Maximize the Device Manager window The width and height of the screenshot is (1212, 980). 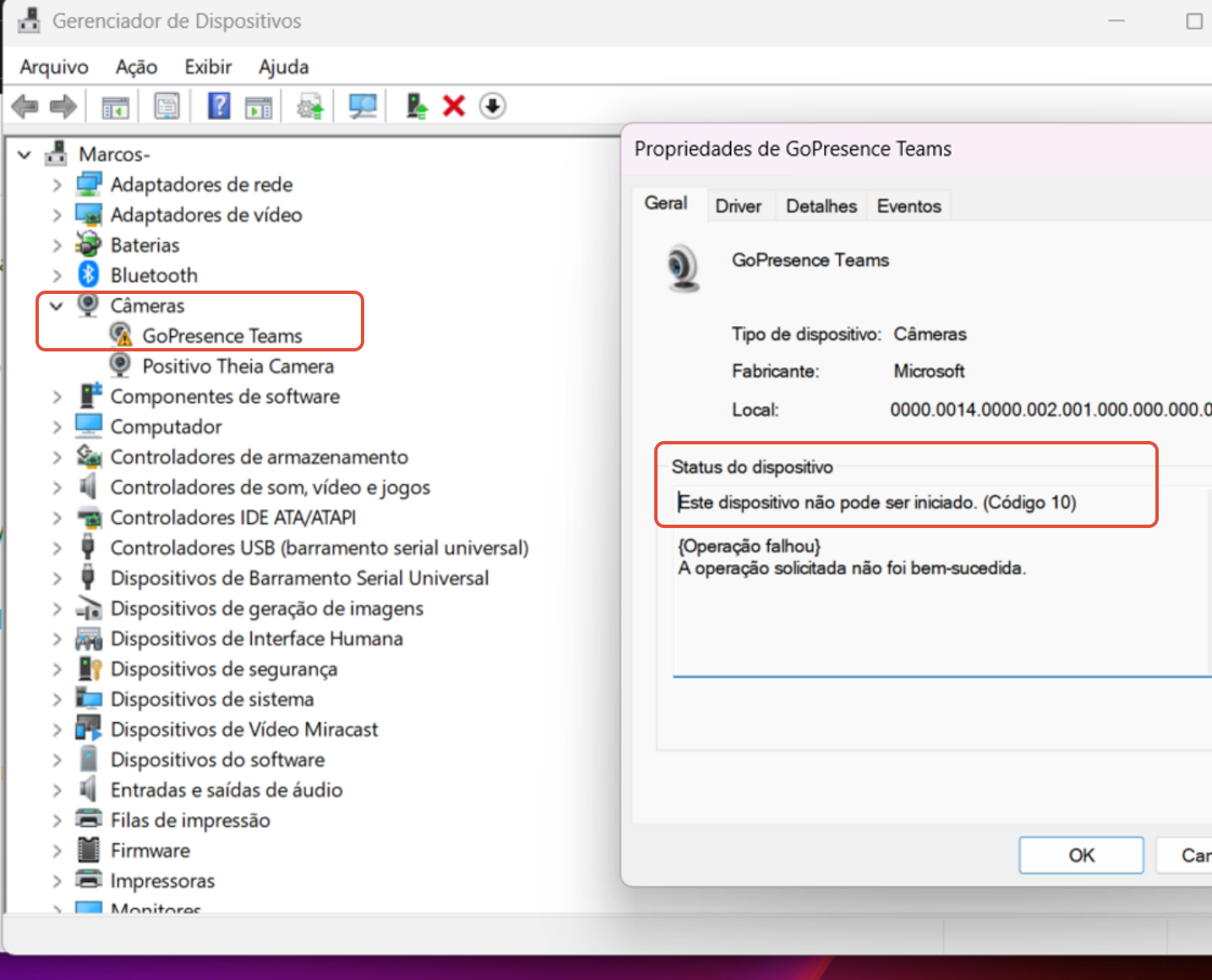click(1194, 21)
